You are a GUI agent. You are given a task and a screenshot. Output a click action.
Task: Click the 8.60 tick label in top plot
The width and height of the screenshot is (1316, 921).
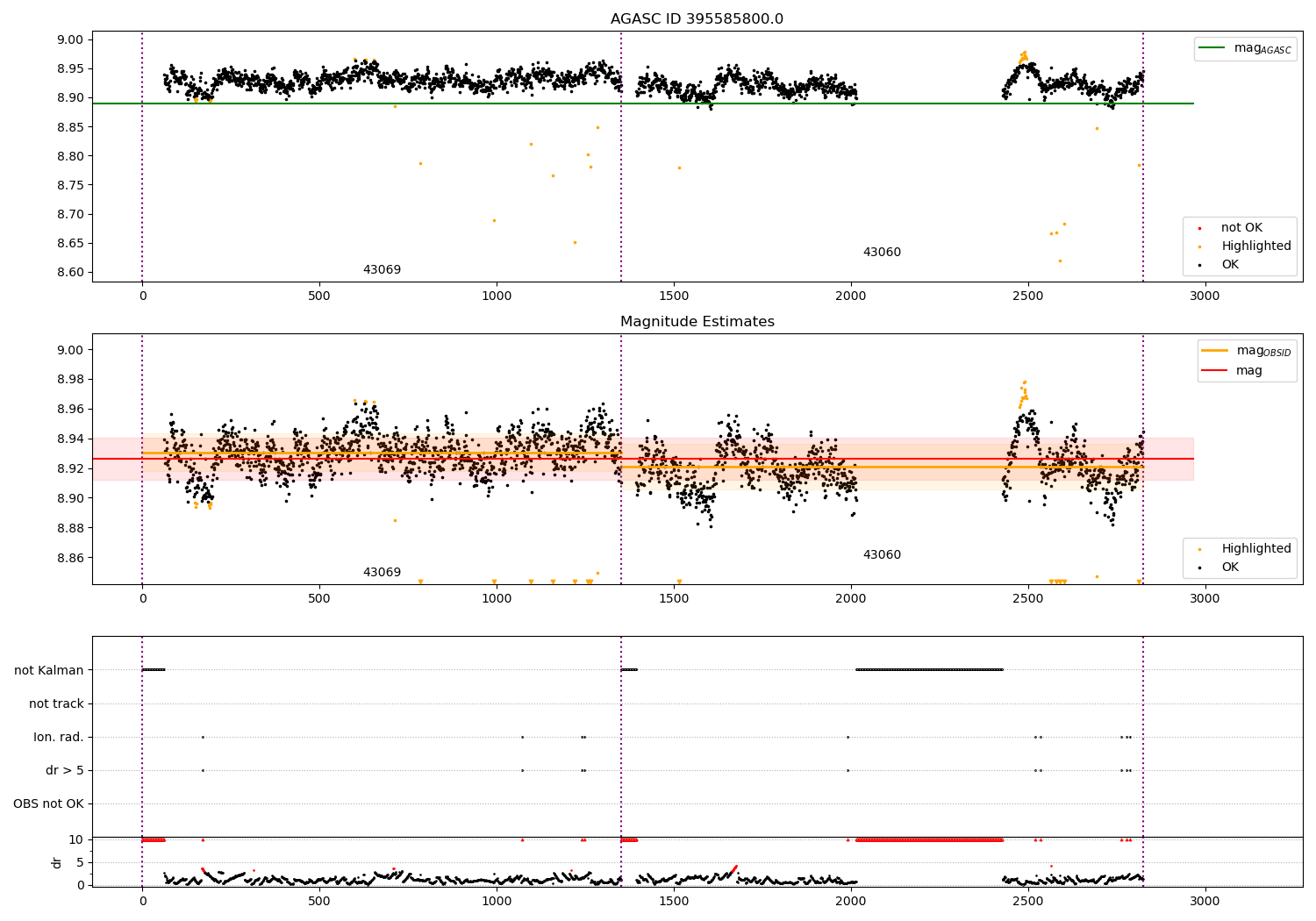[69, 272]
